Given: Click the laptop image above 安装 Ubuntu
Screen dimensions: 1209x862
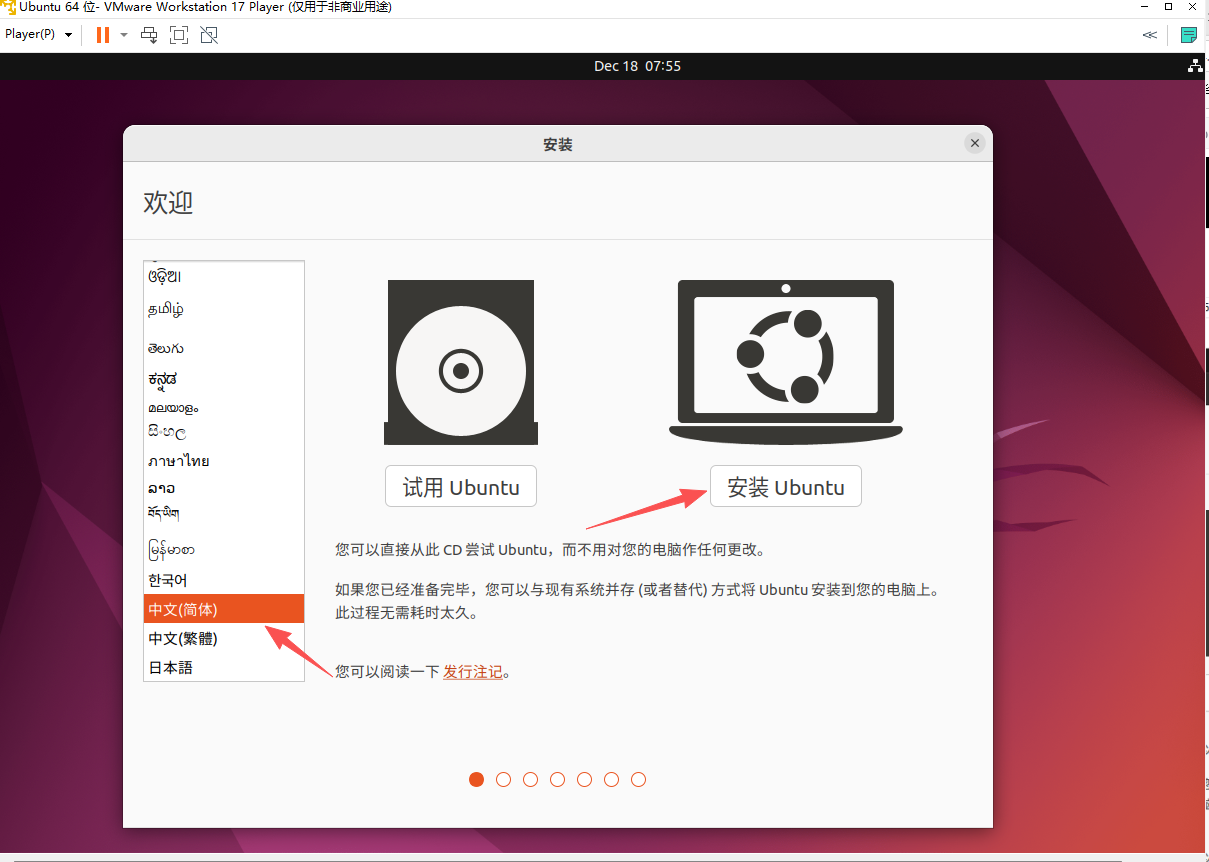Looking at the screenshot, I should click(x=785, y=362).
